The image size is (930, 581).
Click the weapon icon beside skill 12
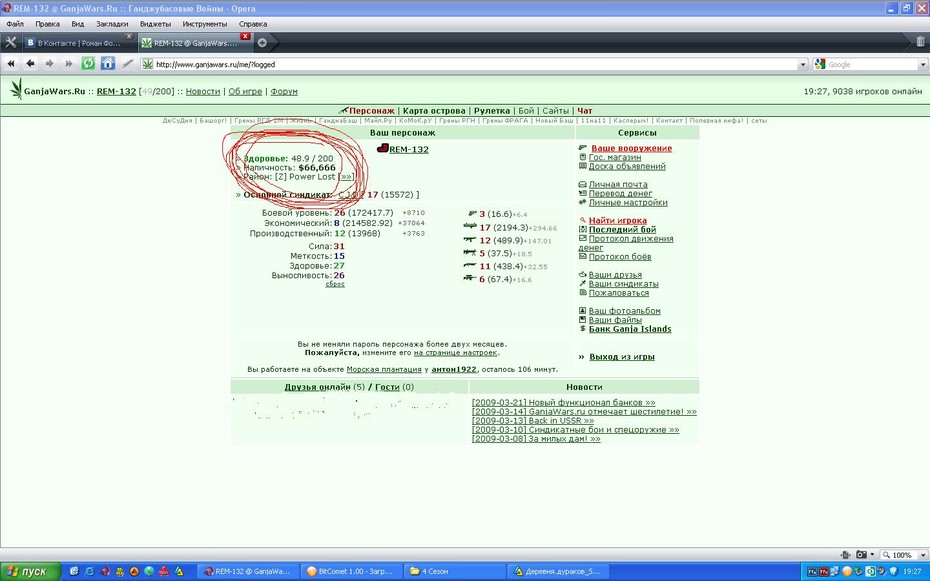pyautogui.click(x=470, y=240)
